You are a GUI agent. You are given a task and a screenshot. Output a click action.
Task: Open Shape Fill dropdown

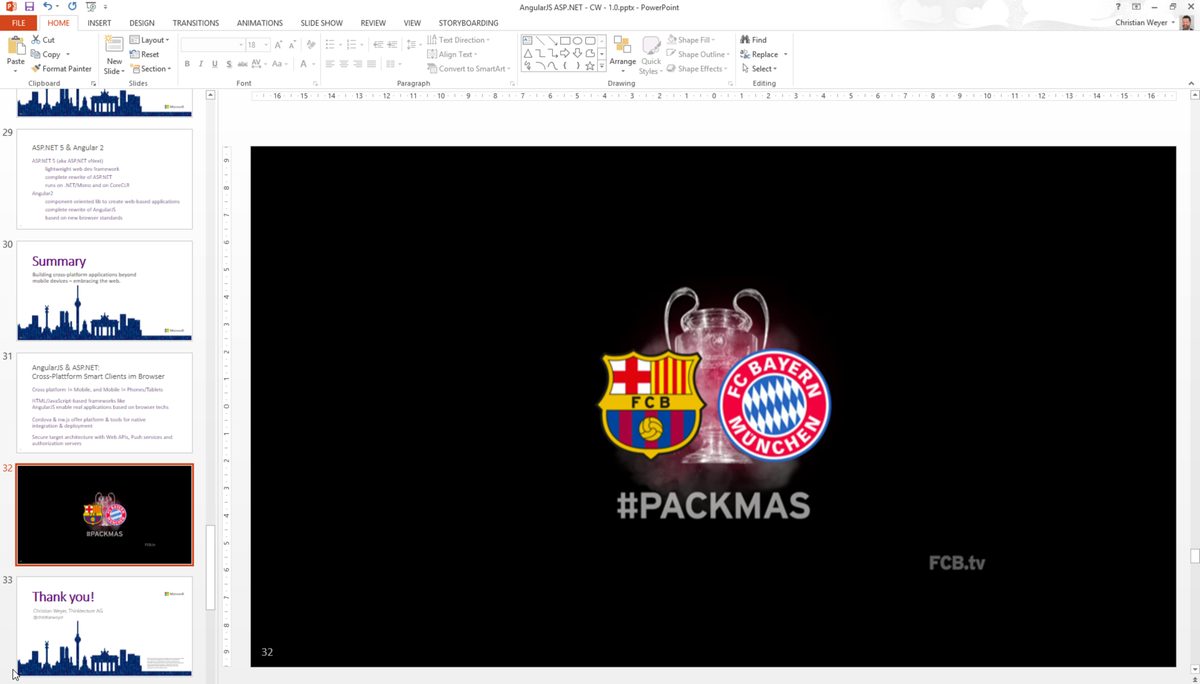(691, 40)
